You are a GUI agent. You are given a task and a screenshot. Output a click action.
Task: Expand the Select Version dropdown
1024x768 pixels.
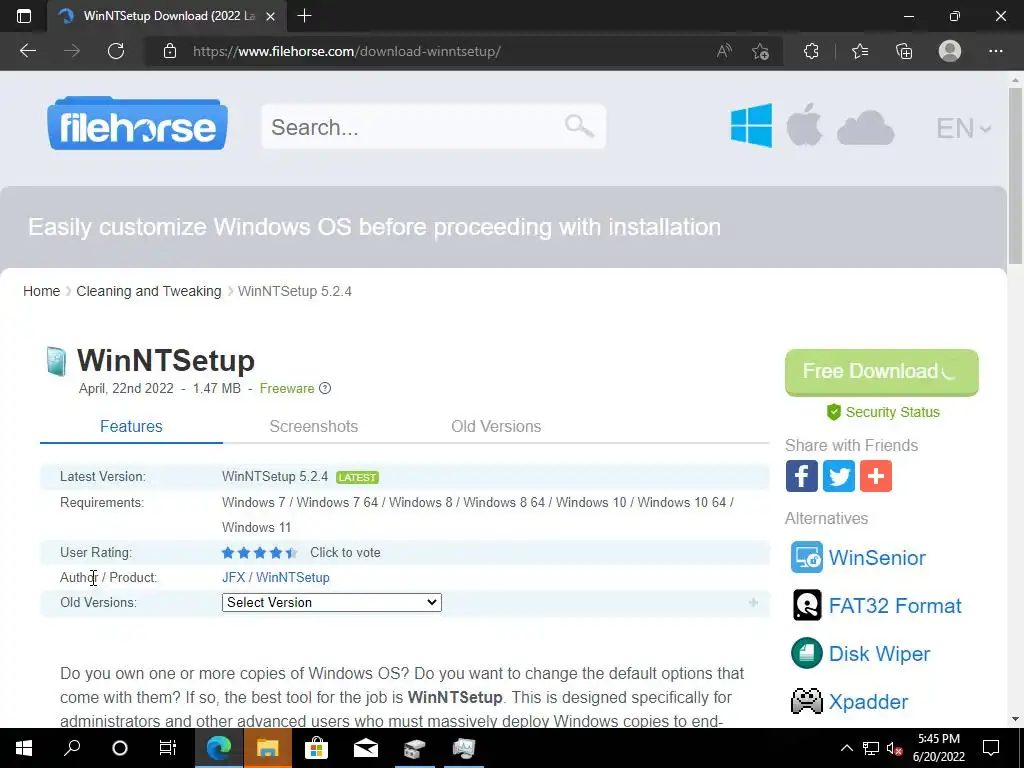pos(332,602)
